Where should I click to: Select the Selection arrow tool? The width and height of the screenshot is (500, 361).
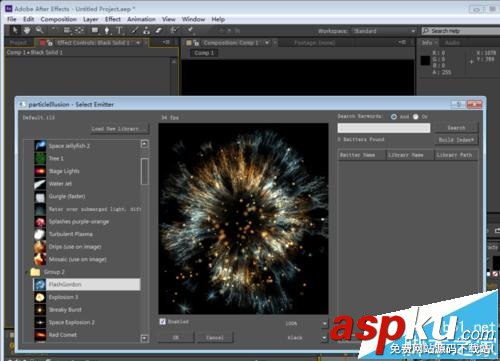[15, 30]
